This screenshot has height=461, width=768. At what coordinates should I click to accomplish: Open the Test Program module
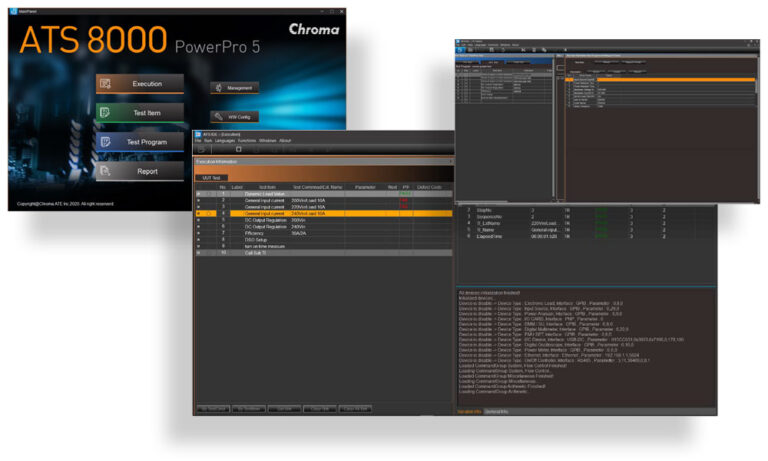click(140, 142)
